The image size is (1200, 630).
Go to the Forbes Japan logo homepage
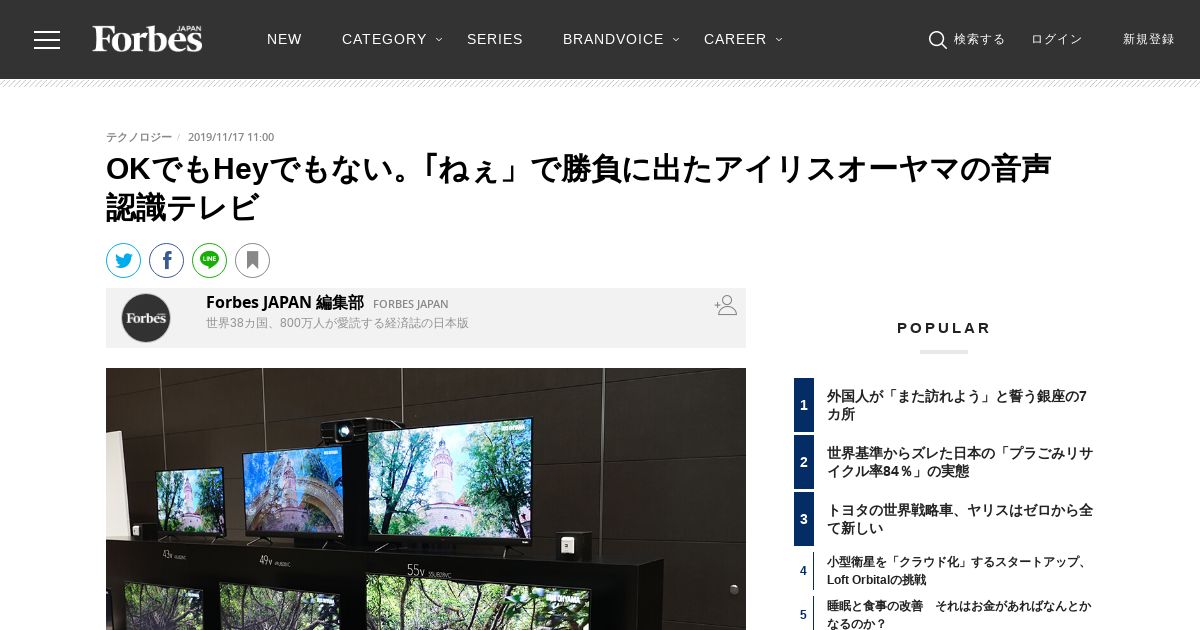pyautogui.click(x=148, y=39)
